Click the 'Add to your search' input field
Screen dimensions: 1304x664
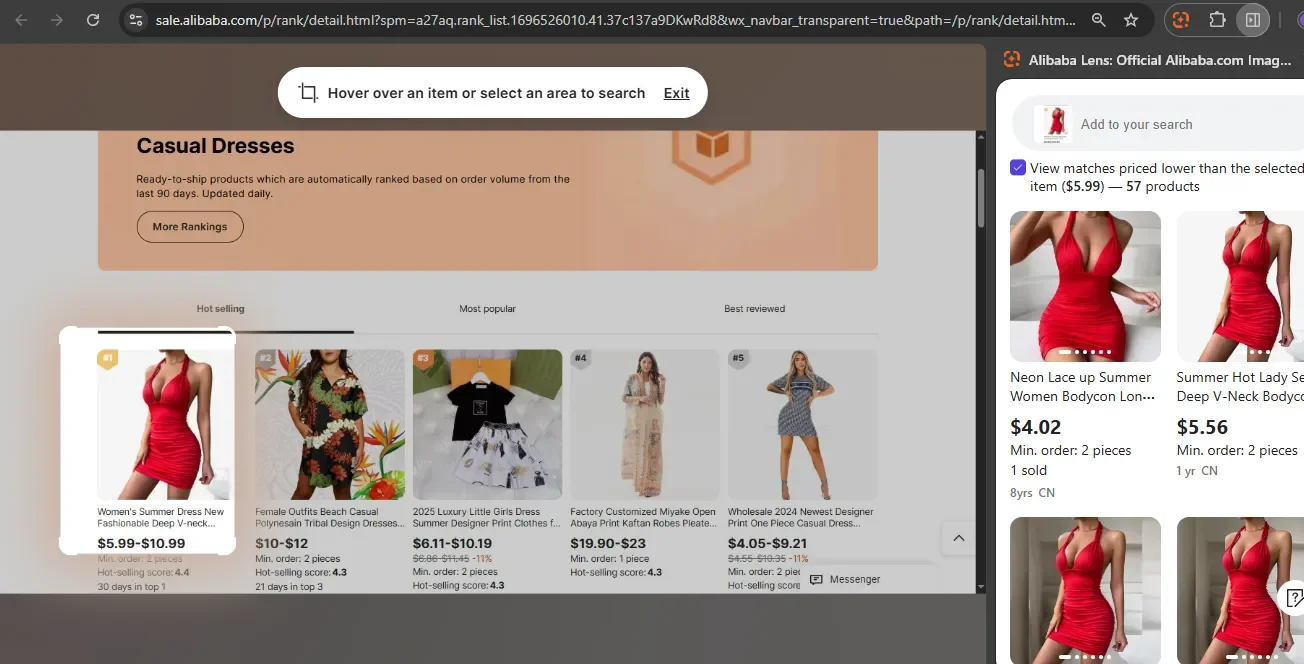point(1137,124)
